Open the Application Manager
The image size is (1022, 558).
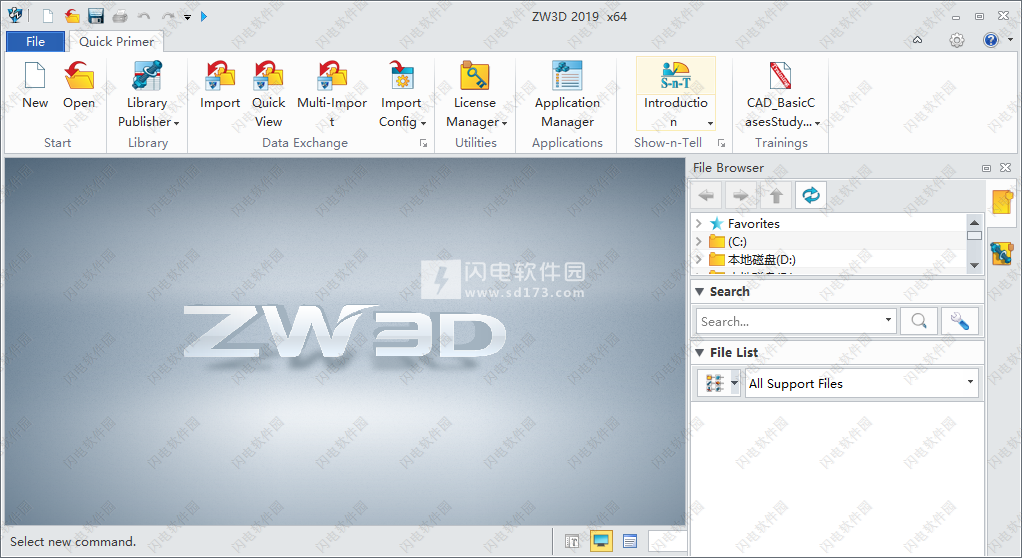coord(568,76)
